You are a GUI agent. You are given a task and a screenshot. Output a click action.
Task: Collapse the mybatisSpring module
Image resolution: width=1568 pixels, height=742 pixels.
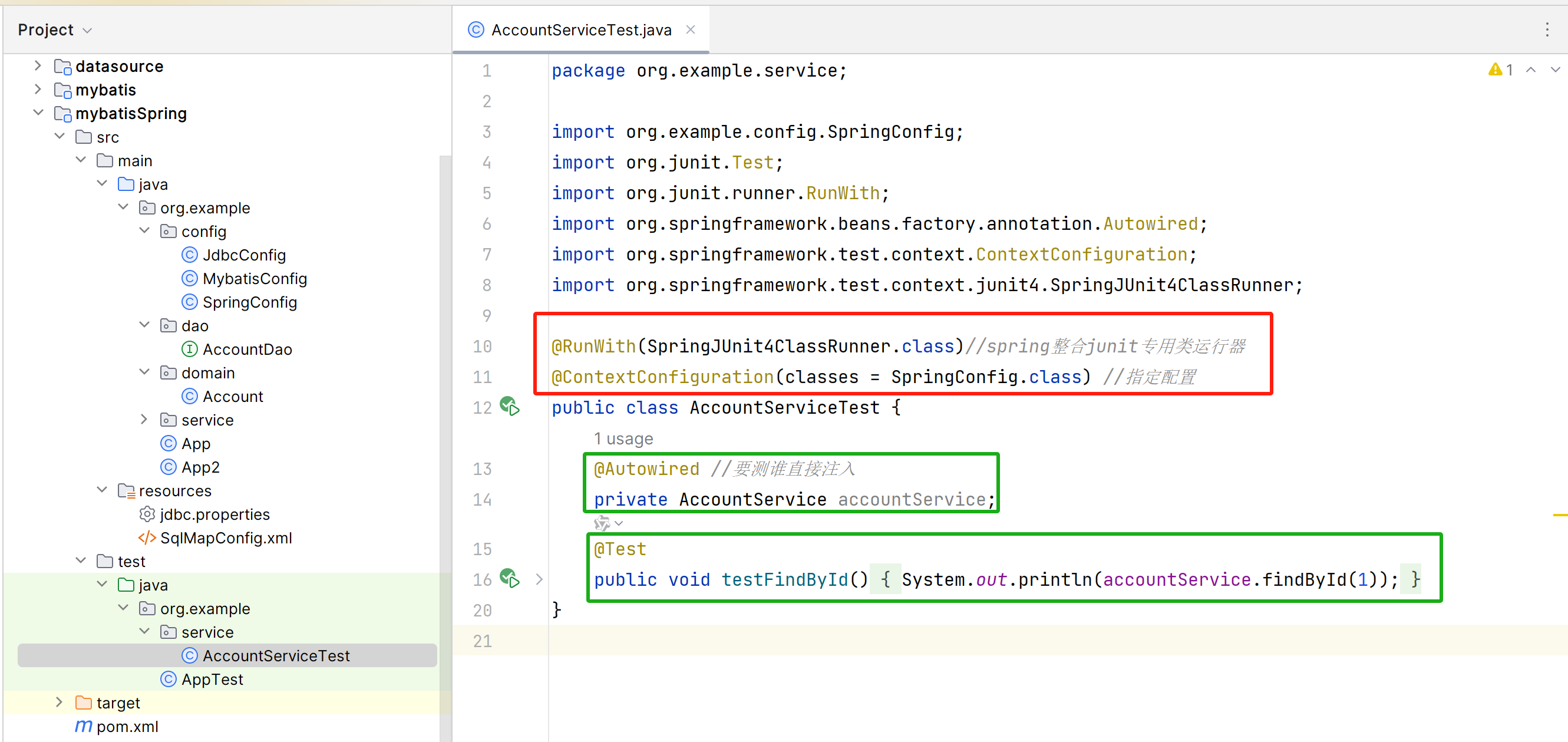click(38, 113)
